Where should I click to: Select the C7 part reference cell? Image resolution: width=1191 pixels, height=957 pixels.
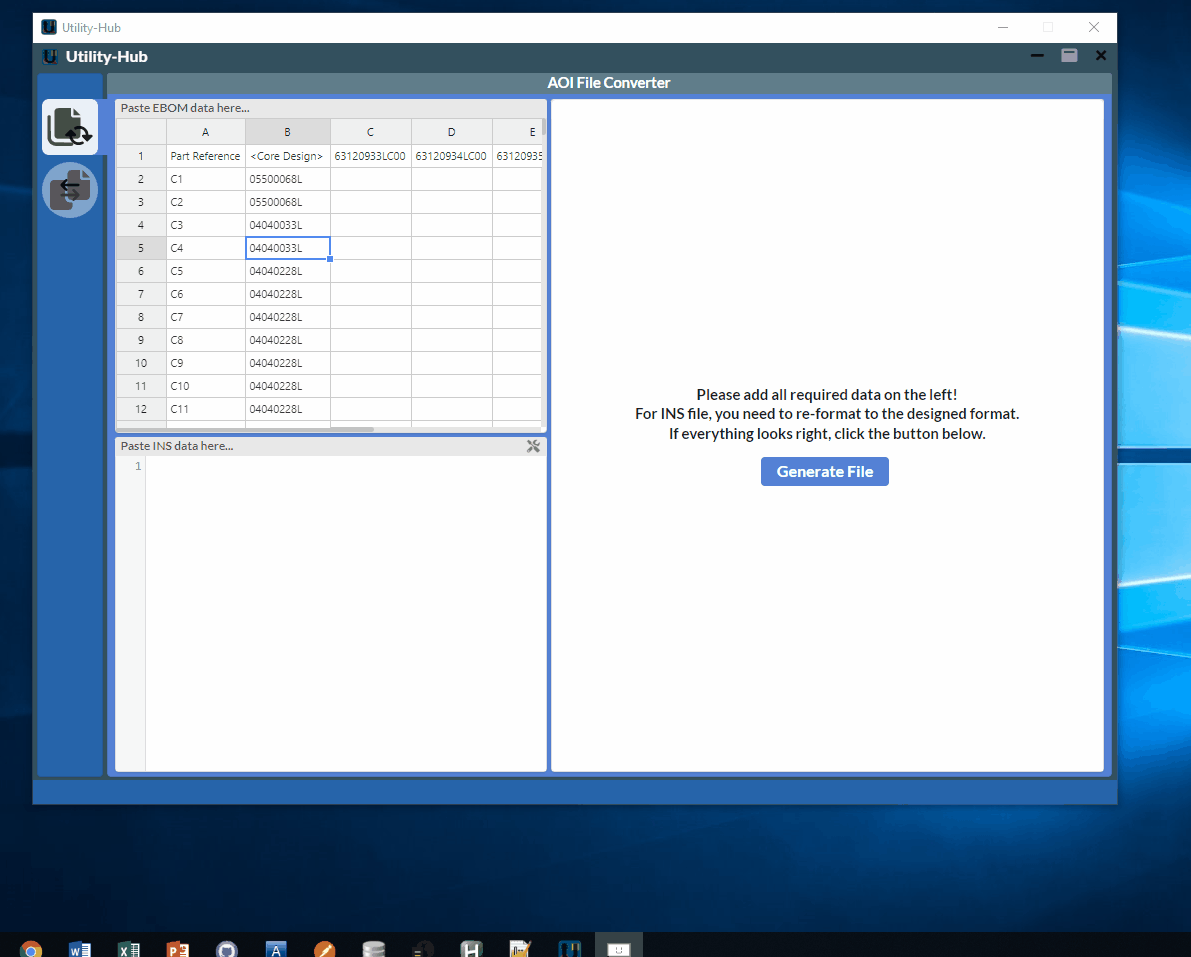click(206, 317)
